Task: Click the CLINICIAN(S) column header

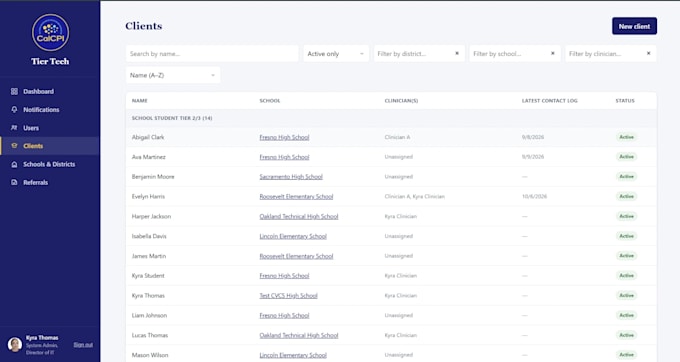Action: point(401,101)
